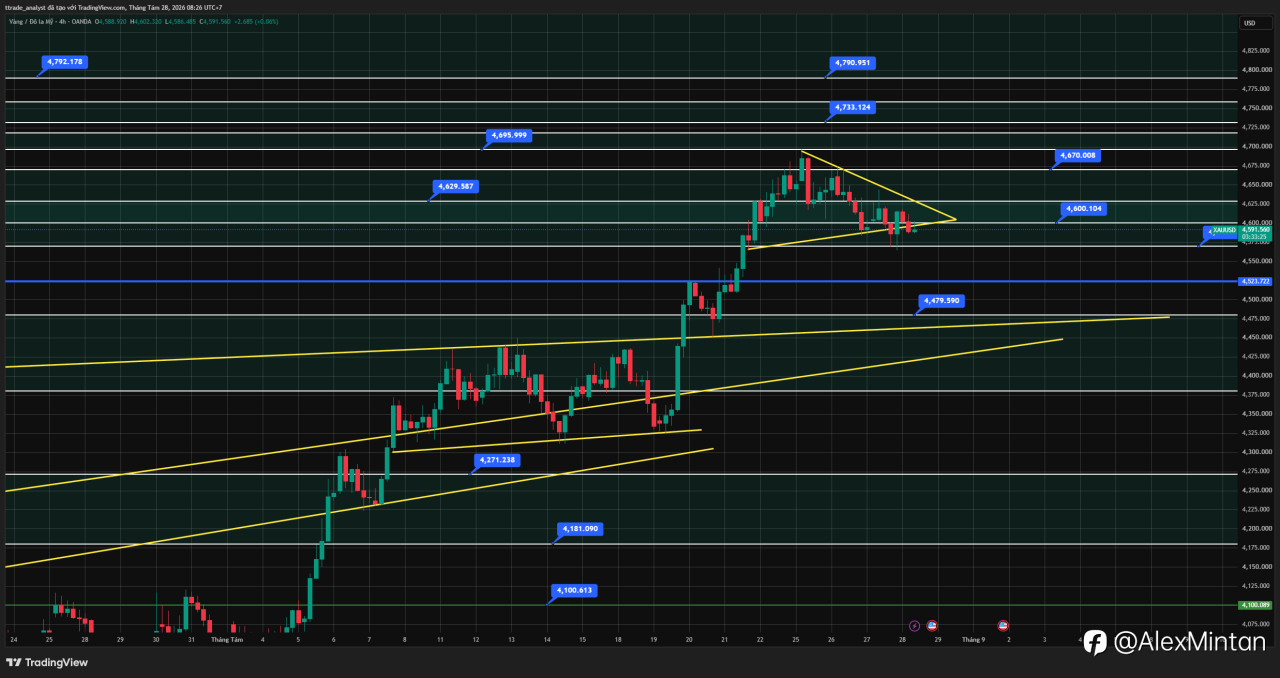The width and height of the screenshot is (1280, 678).
Task: Click the 4,181.090 price callout
Action: pyautogui.click(x=580, y=528)
